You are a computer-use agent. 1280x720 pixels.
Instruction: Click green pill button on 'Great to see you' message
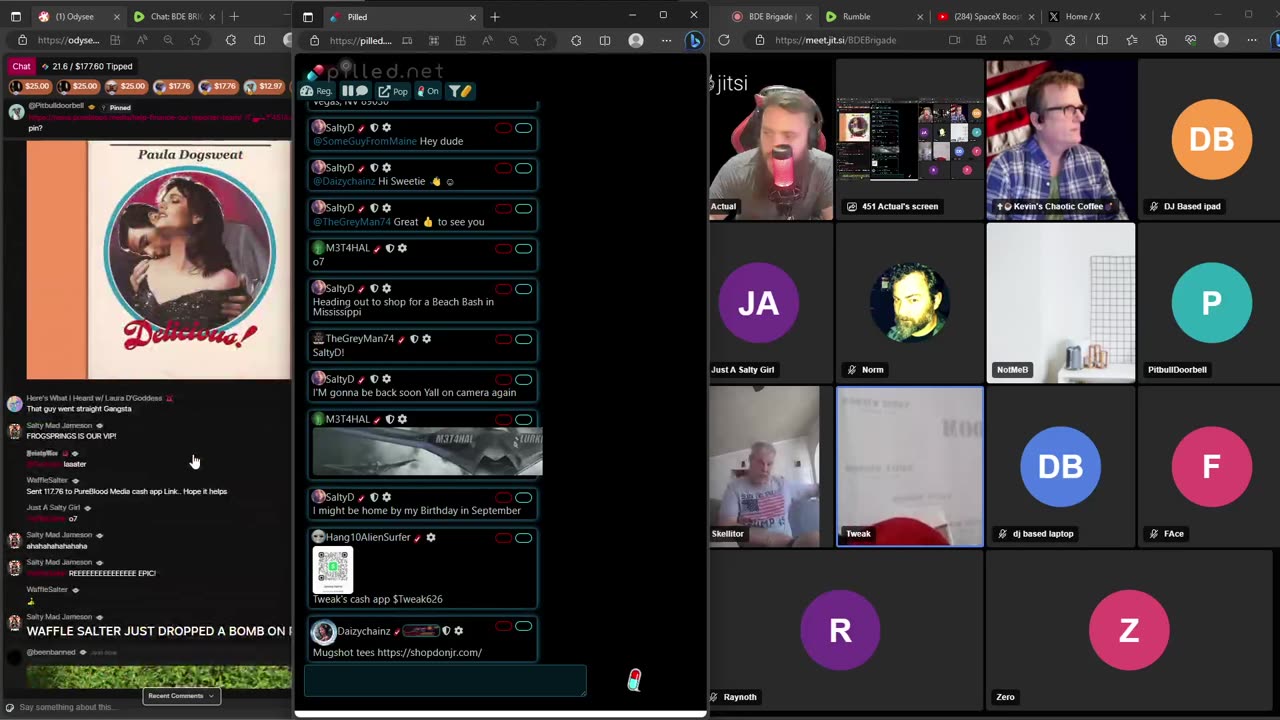(523, 208)
